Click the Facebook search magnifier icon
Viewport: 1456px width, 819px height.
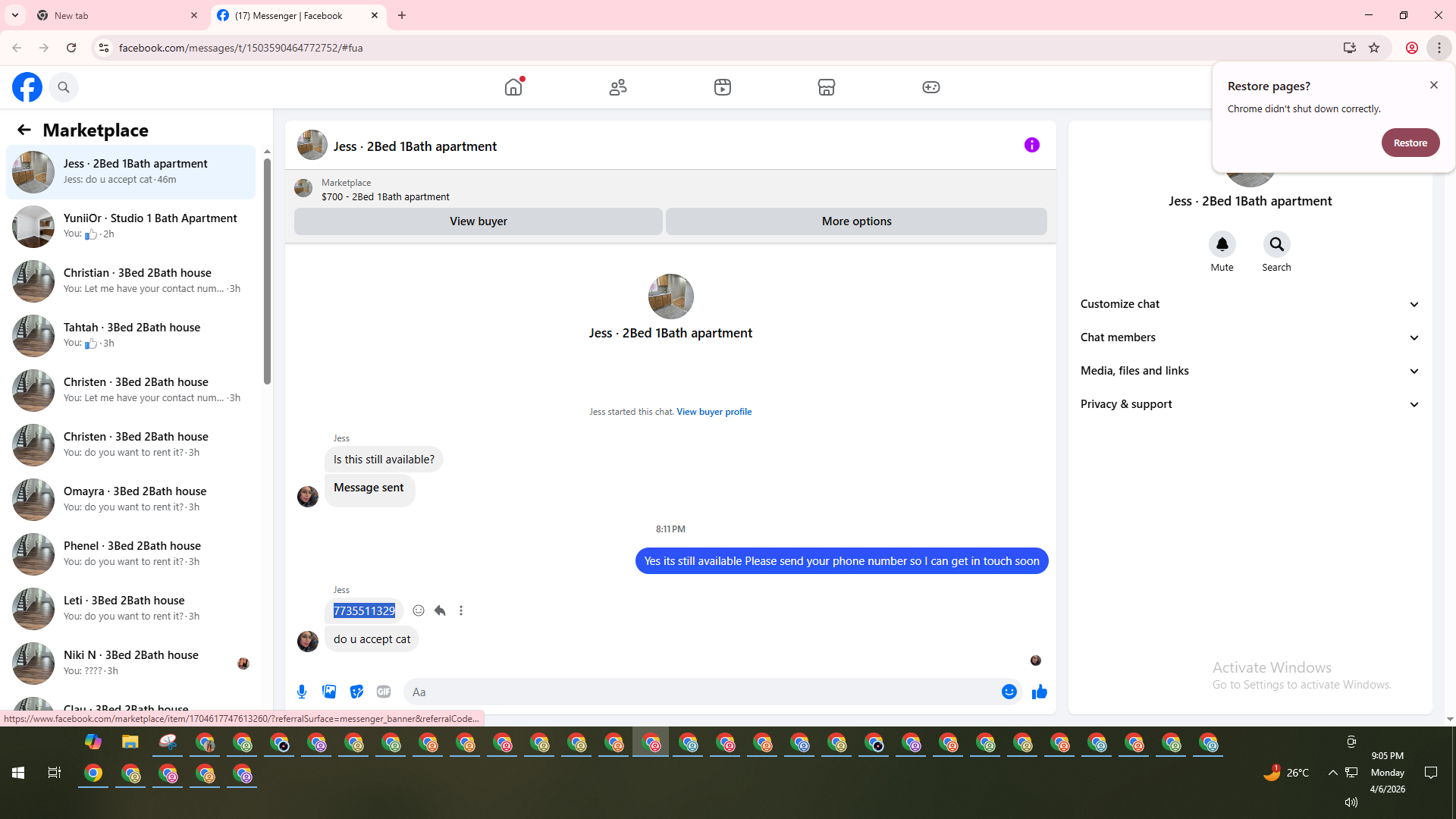click(64, 87)
